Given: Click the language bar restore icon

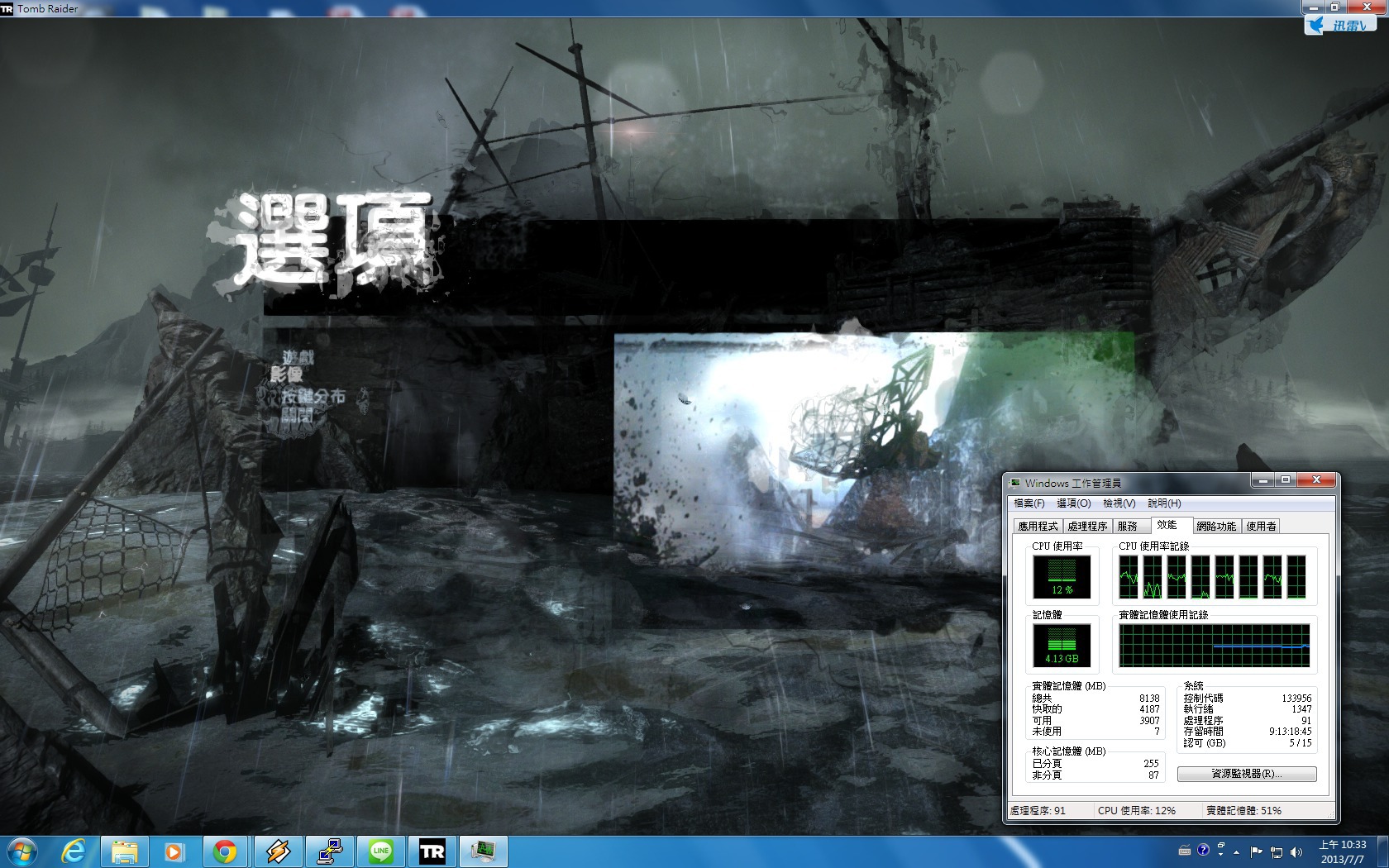Looking at the screenshot, I should point(1220,846).
